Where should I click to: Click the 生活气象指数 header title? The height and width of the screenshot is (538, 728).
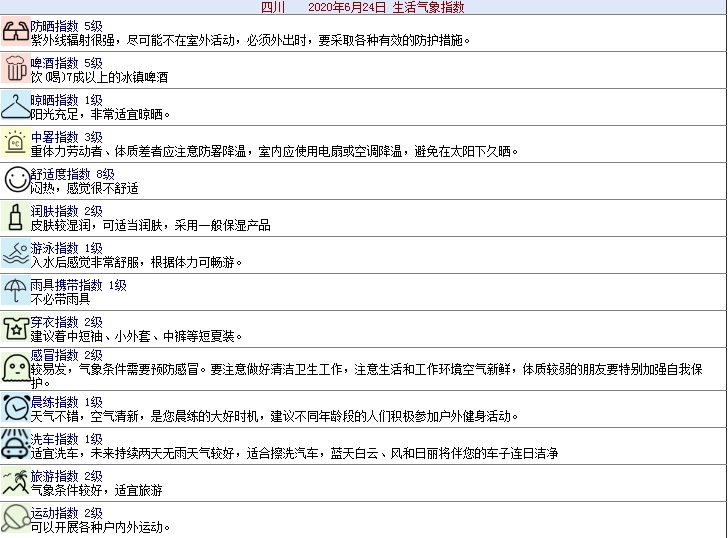[x=428, y=7]
